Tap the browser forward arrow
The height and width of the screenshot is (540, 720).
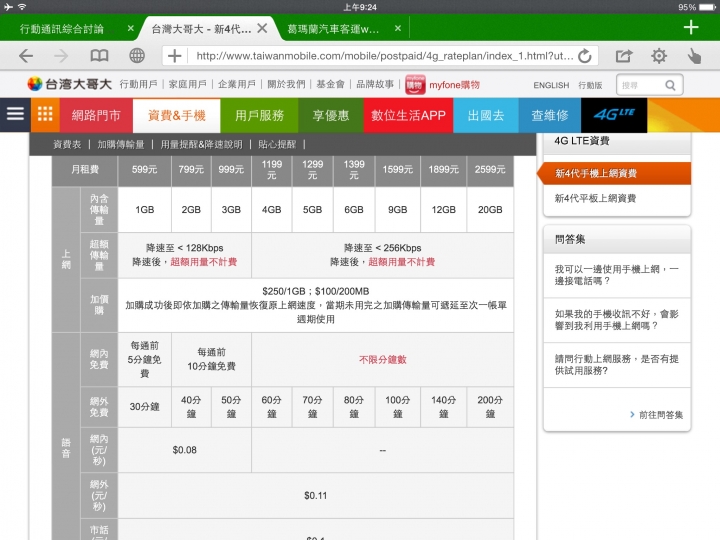(61, 56)
